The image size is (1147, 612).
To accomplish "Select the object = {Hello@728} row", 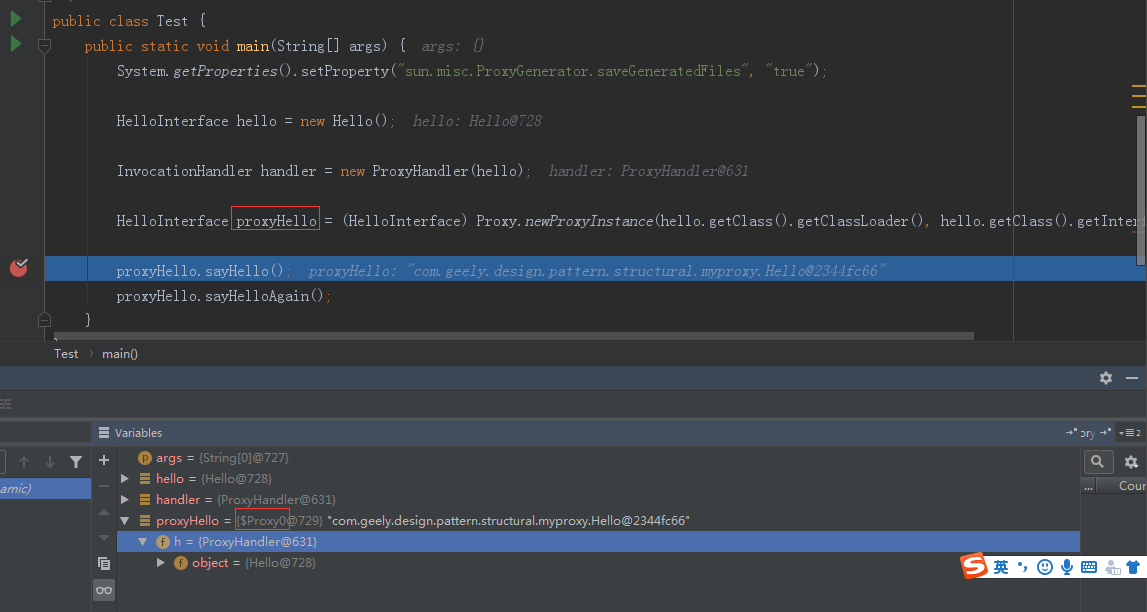I will pos(598,563).
